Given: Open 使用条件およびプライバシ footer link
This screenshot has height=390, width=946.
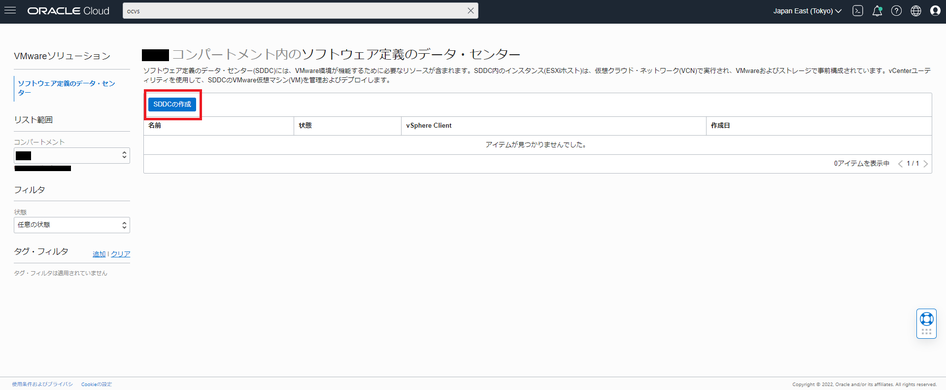Looking at the screenshot, I should [42, 384].
